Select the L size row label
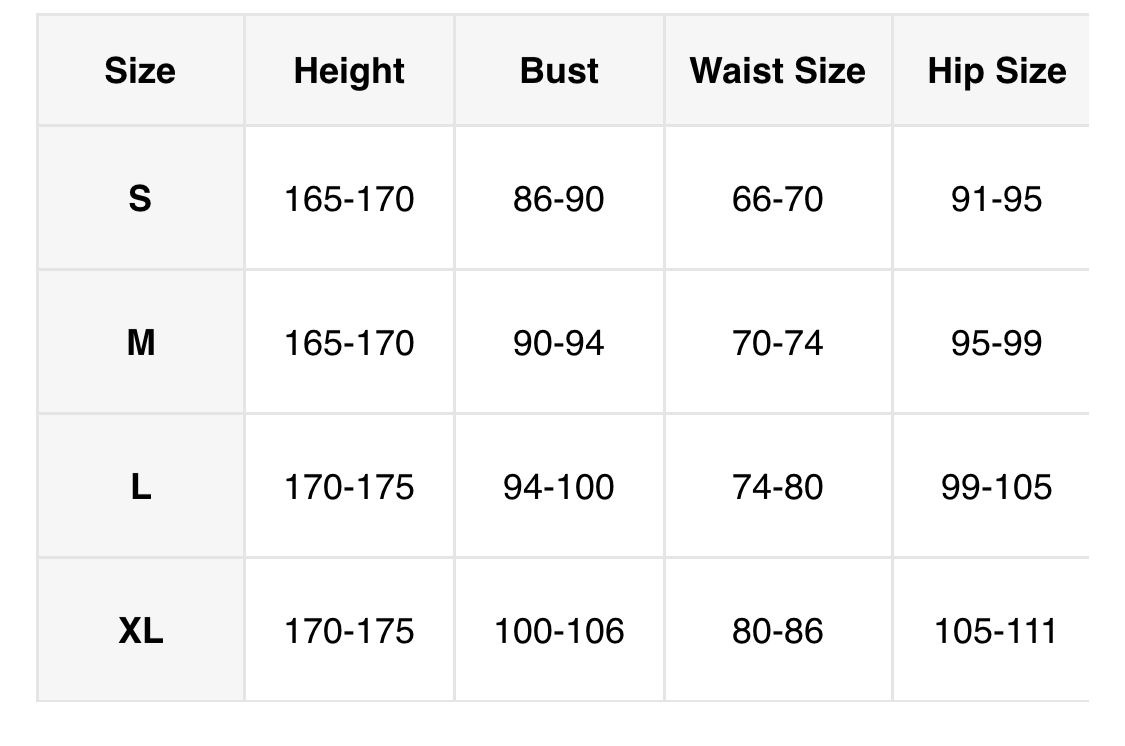The height and width of the screenshot is (746, 1125). point(140,487)
